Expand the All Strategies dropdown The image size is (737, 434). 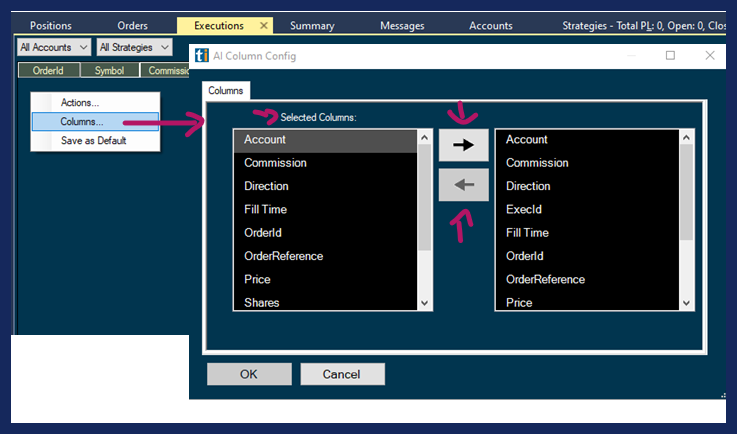click(134, 47)
